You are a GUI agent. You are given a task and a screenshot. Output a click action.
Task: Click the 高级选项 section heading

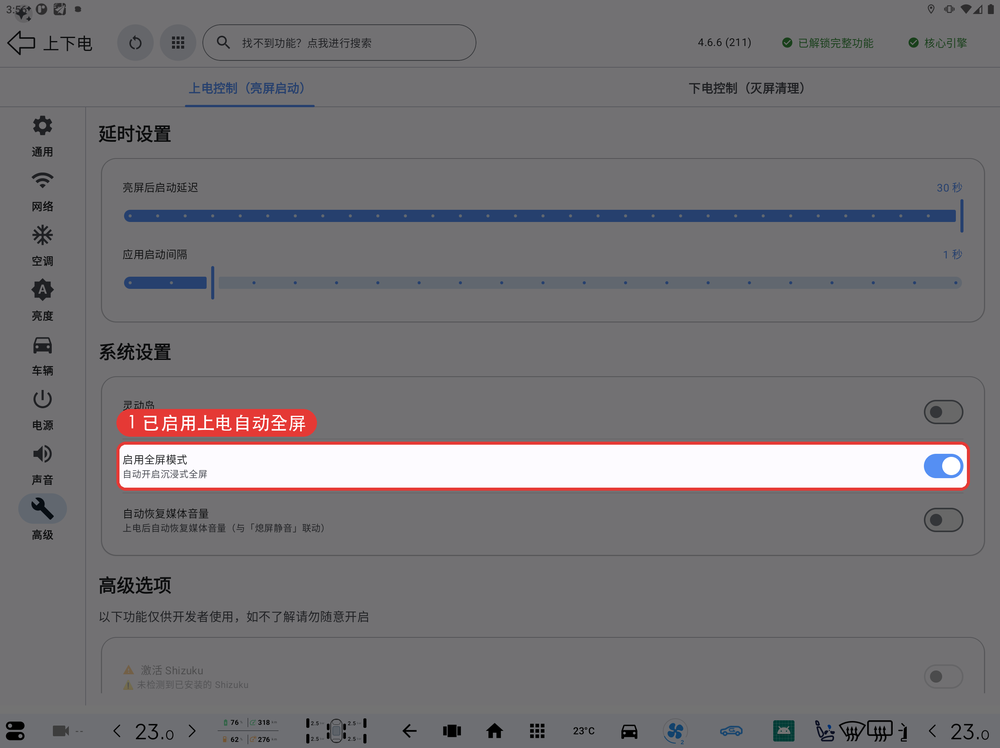click(x=135, y=585)
